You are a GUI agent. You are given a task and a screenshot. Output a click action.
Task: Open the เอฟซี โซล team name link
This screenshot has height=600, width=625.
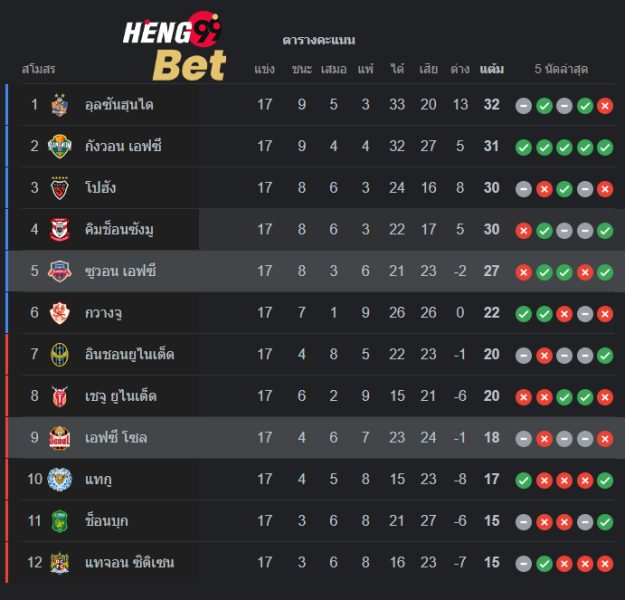[116, 438]
